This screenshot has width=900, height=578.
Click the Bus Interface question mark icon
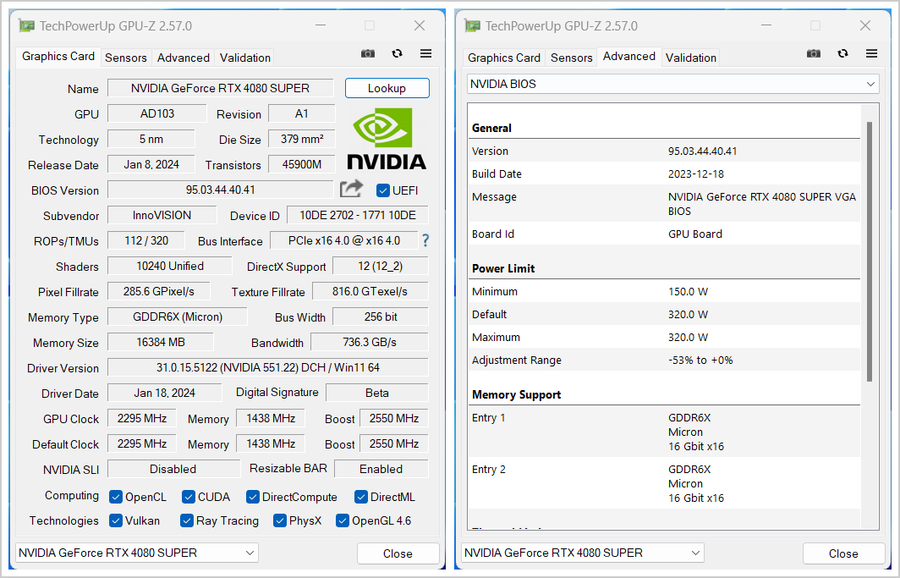click(425, 241)
